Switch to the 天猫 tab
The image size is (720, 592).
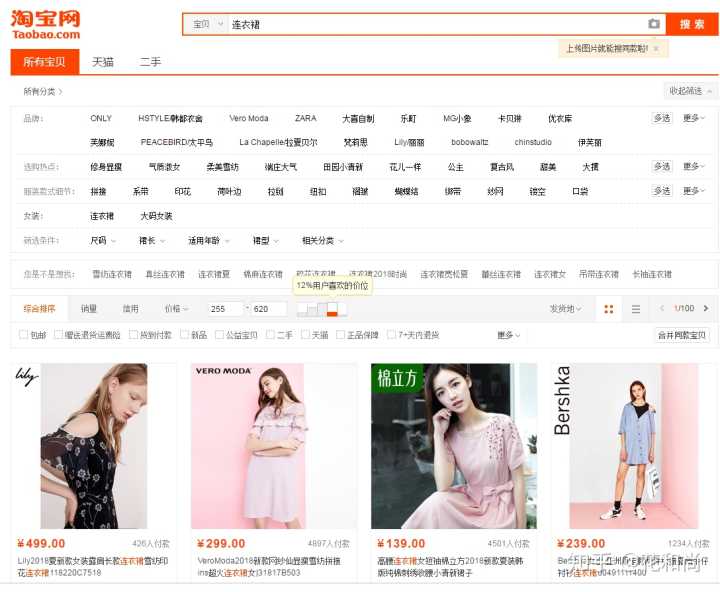tap(103, 62)
